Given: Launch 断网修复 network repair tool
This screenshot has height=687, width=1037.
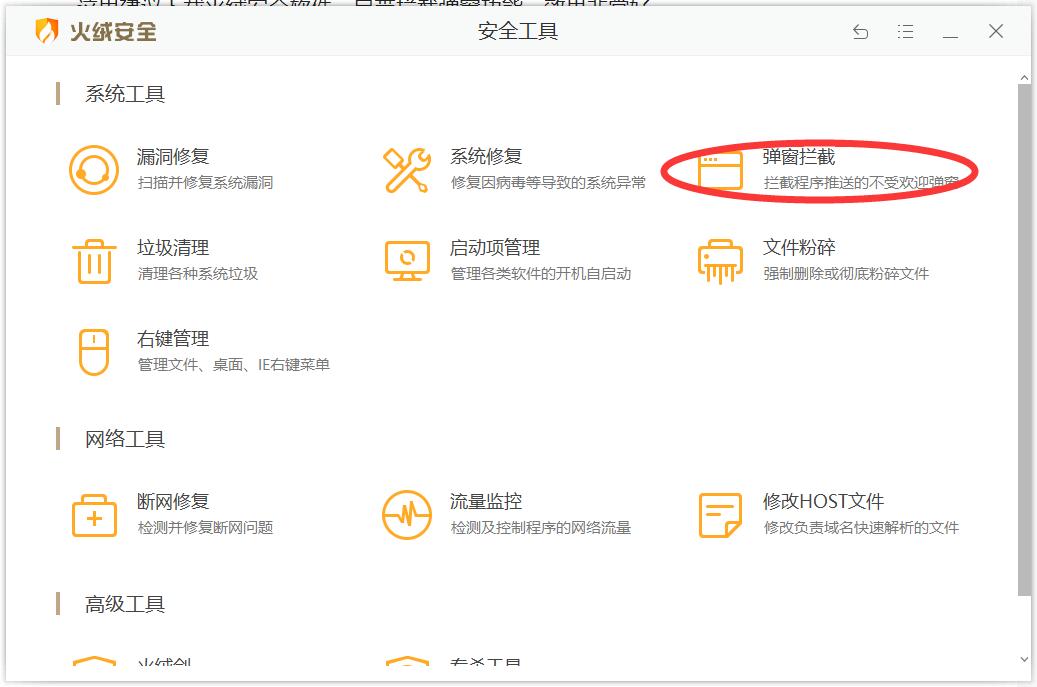Looking at the screenshot, I should point(139,513).
